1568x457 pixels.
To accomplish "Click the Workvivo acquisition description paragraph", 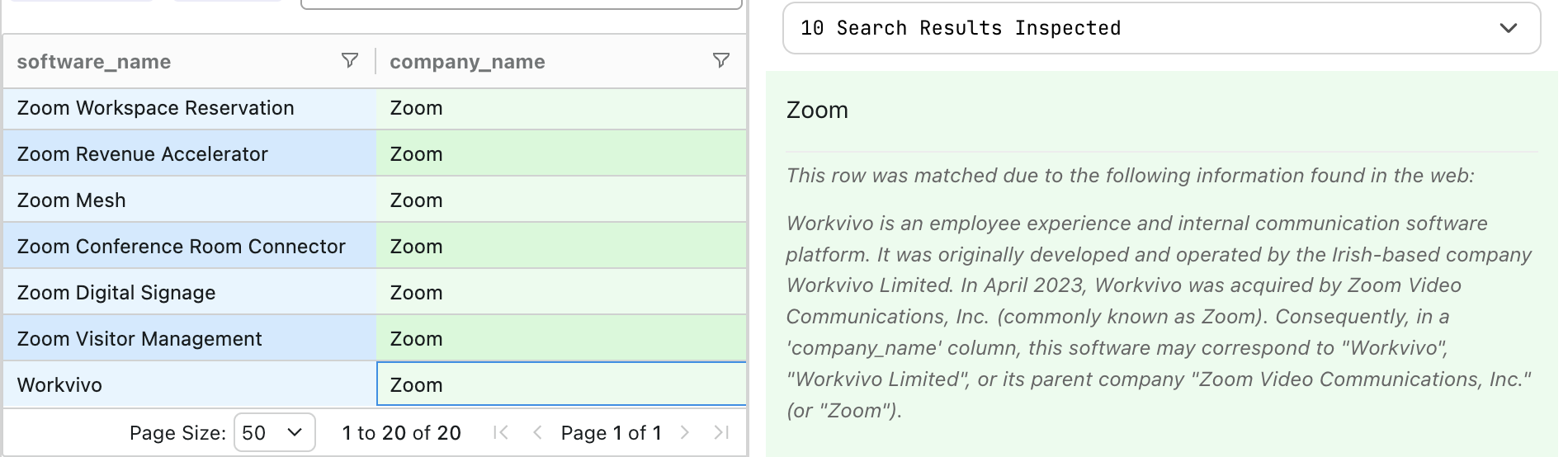I will point(1159,317).
